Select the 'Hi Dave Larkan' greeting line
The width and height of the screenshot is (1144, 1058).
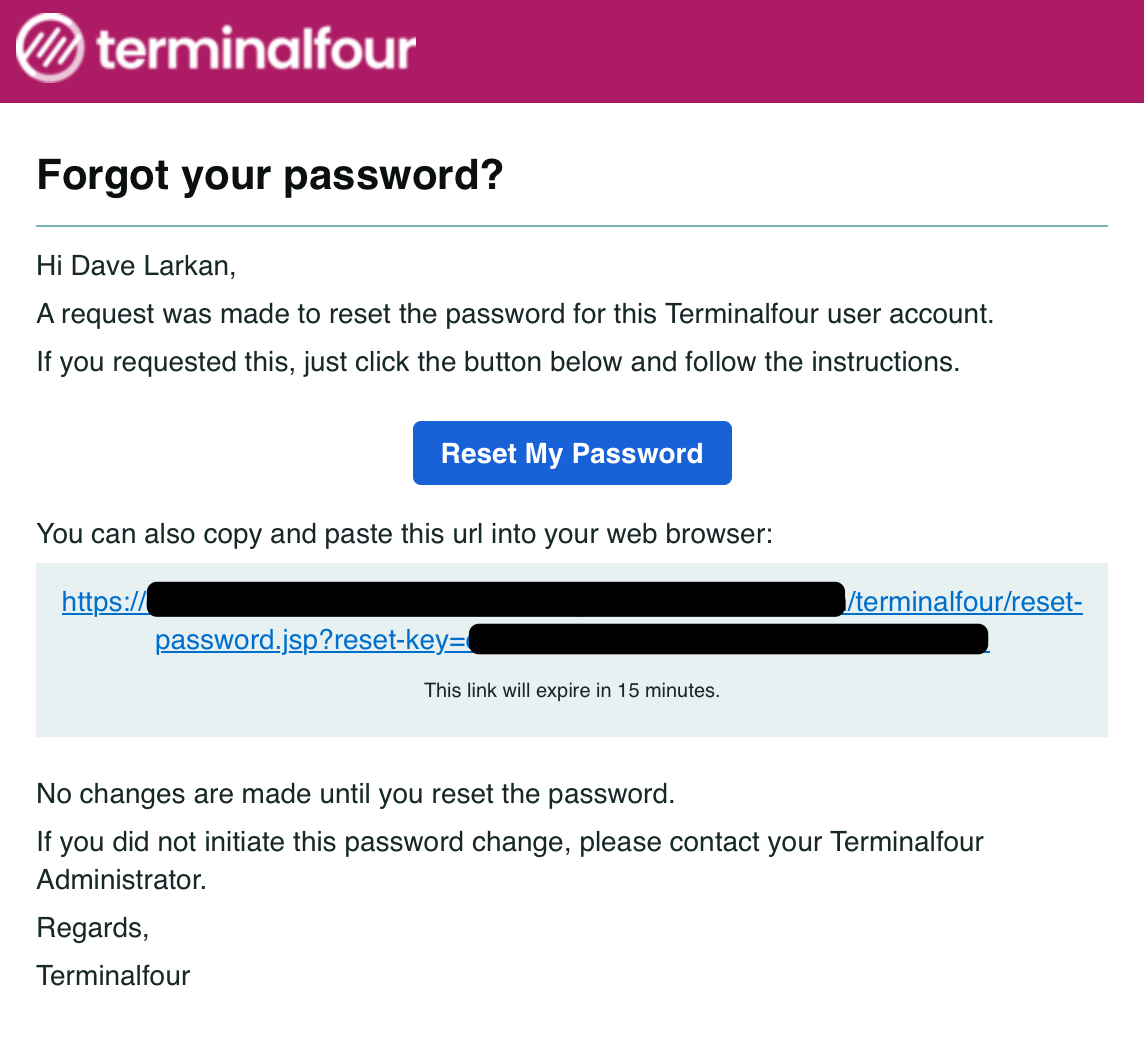tap(120, 265)
